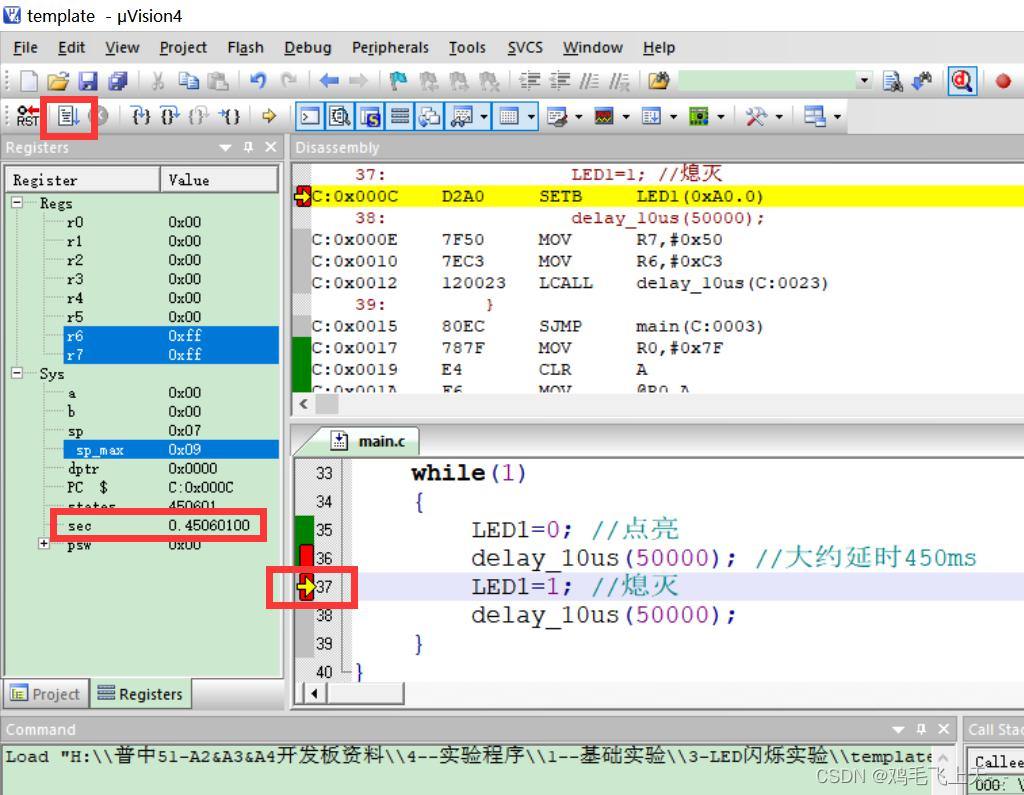Image resolution: width=1024 pixels, height=795 pixels.
Task: Open the Debug menu
Action: click(308, 48)
